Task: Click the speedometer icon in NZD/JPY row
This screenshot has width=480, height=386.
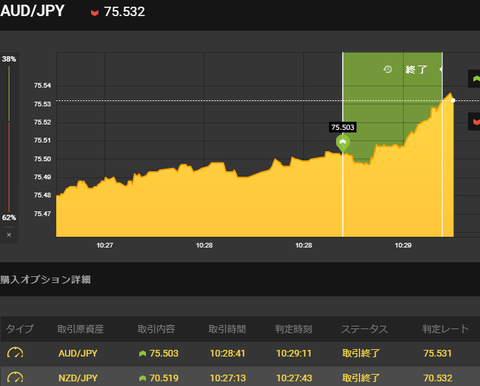Action: tap(15, 377)
